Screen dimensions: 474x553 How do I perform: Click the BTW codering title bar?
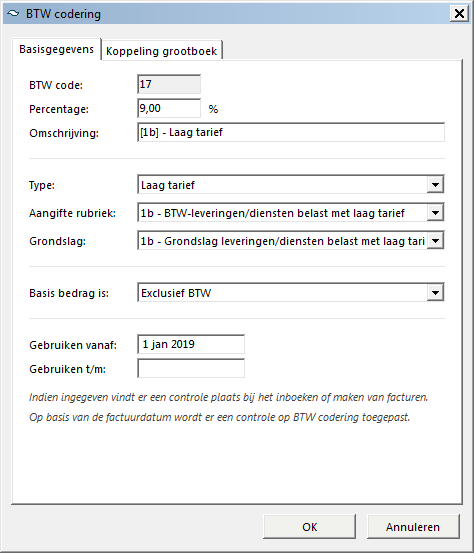pos(226,14)
